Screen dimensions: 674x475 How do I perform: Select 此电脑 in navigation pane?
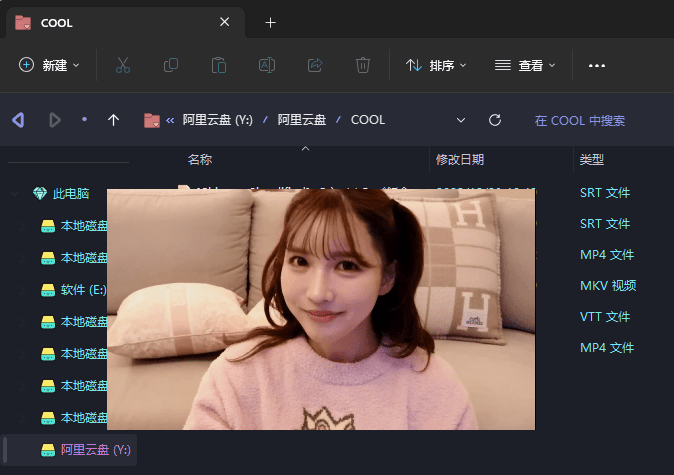click(x=71, y=193)
